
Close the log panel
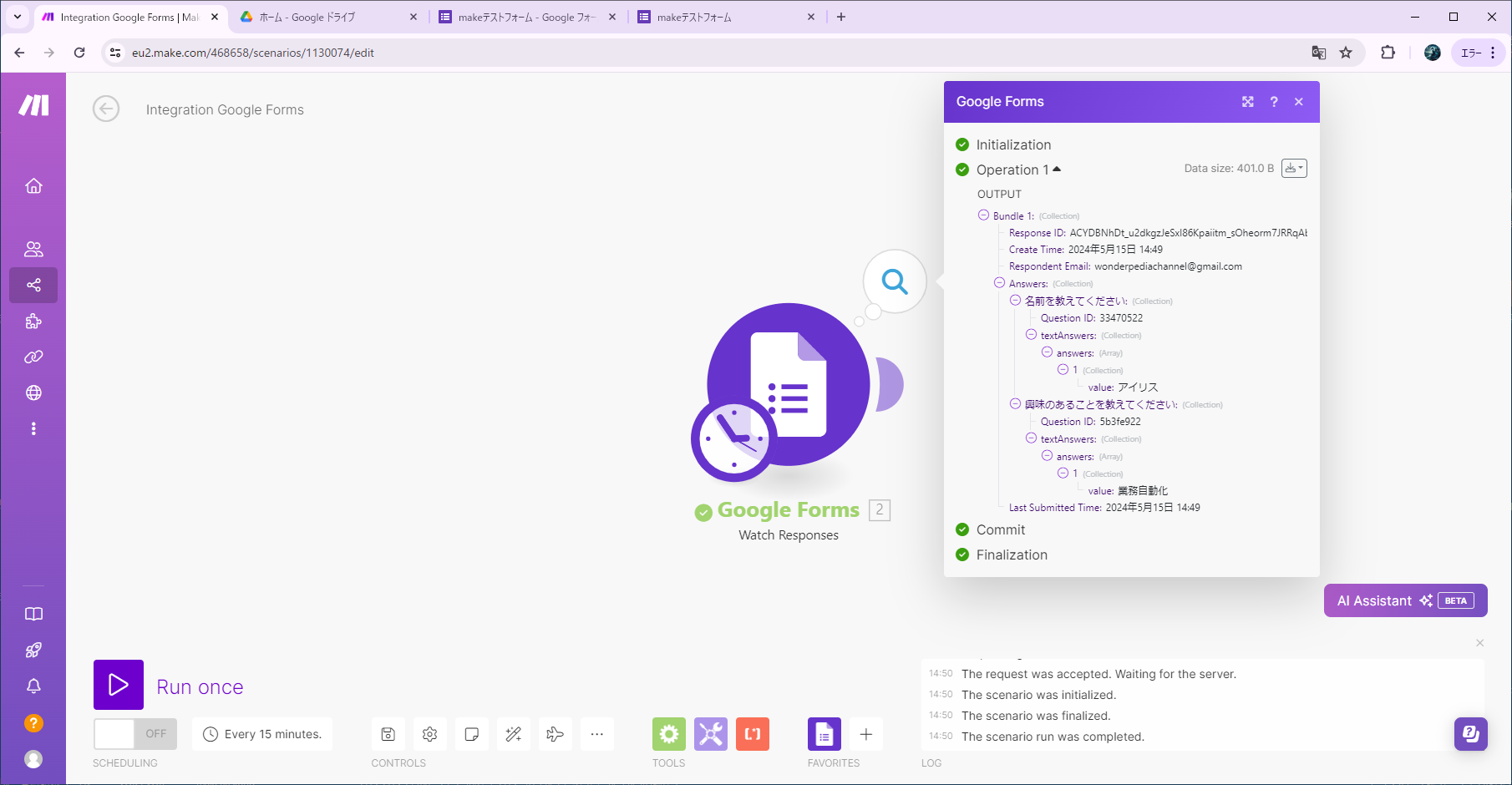[1479, 643]
